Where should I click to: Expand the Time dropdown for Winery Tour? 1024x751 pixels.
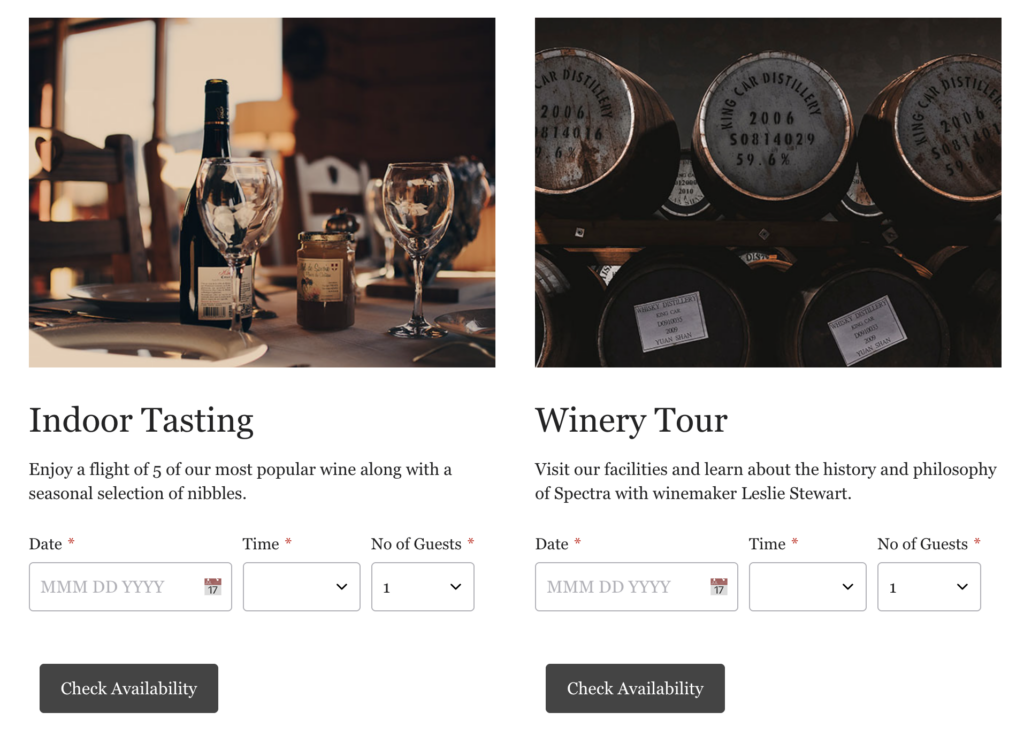pos(808,586)
